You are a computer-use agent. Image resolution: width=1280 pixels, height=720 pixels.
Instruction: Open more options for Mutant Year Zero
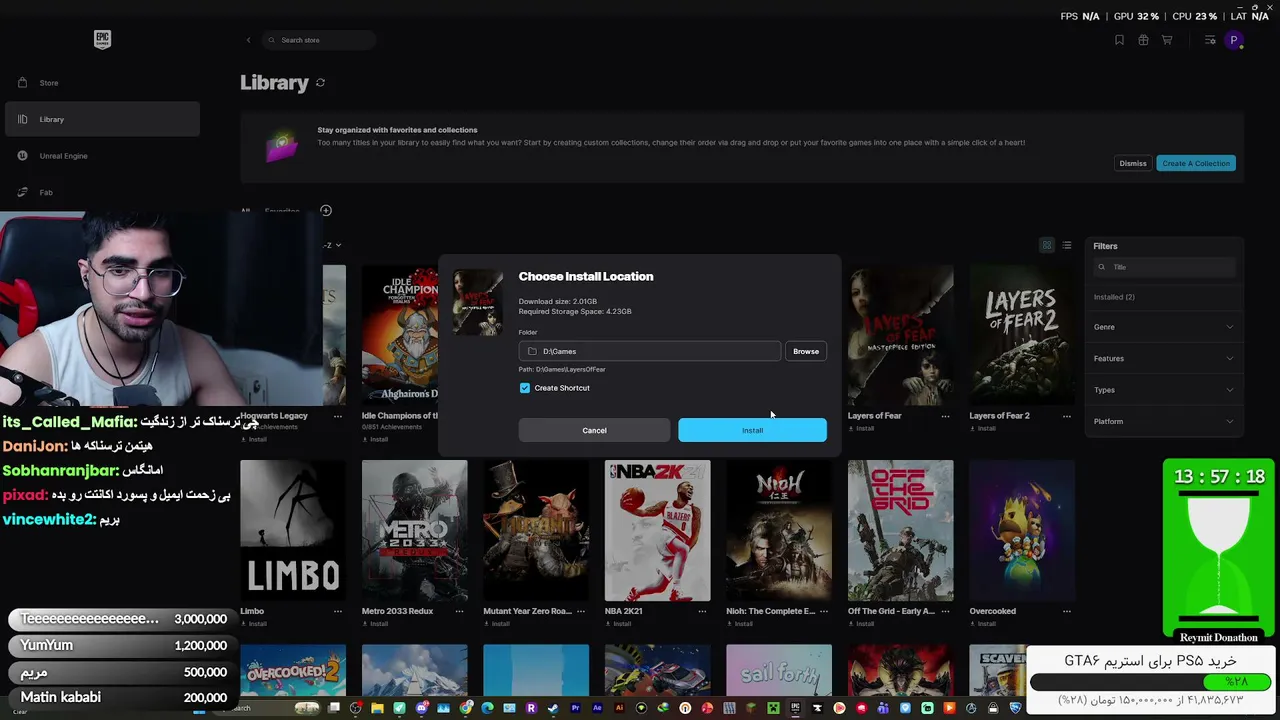pyautogui.click(x=581, y=611)
